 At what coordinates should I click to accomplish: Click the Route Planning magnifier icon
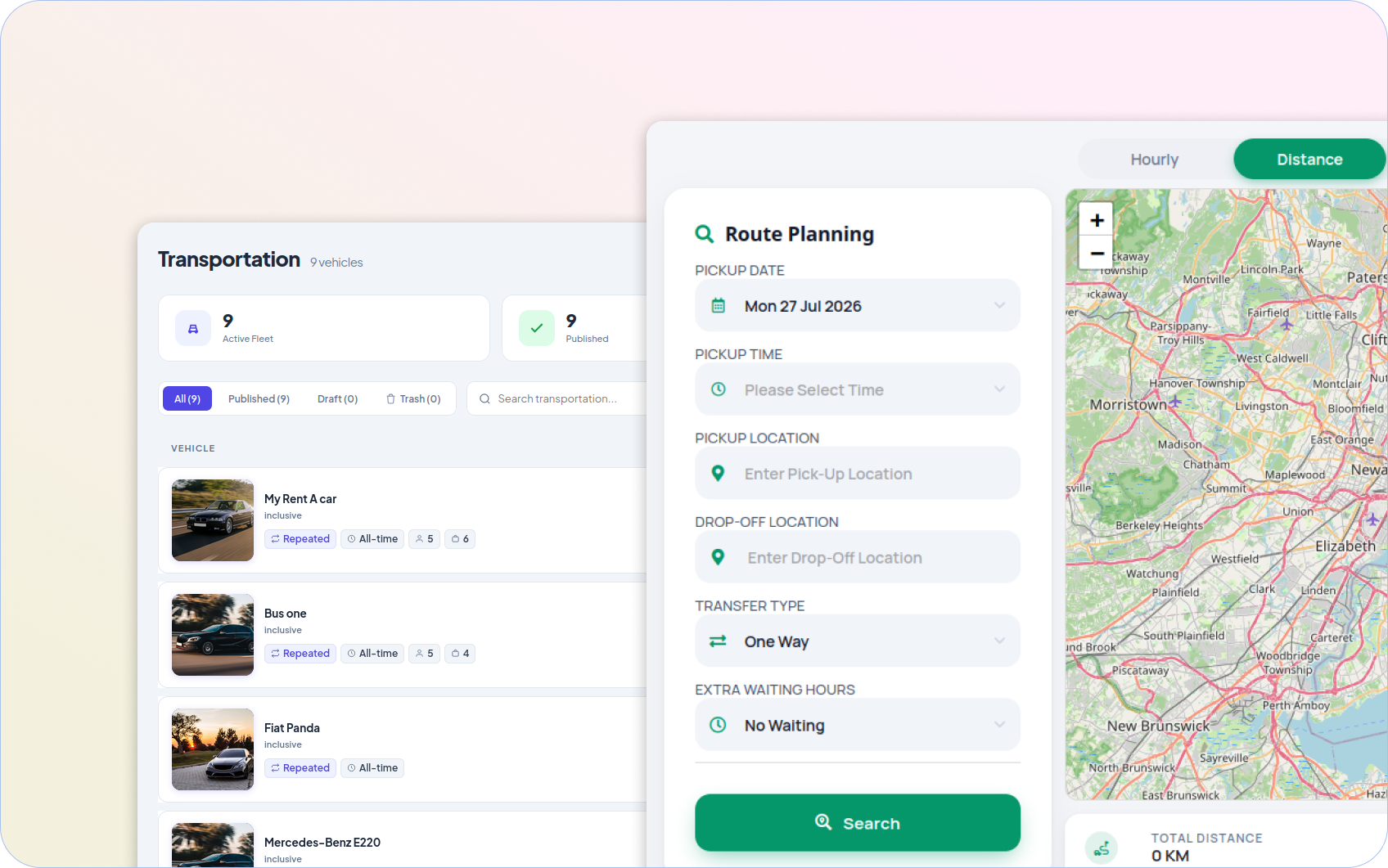(x=704, y=234)
